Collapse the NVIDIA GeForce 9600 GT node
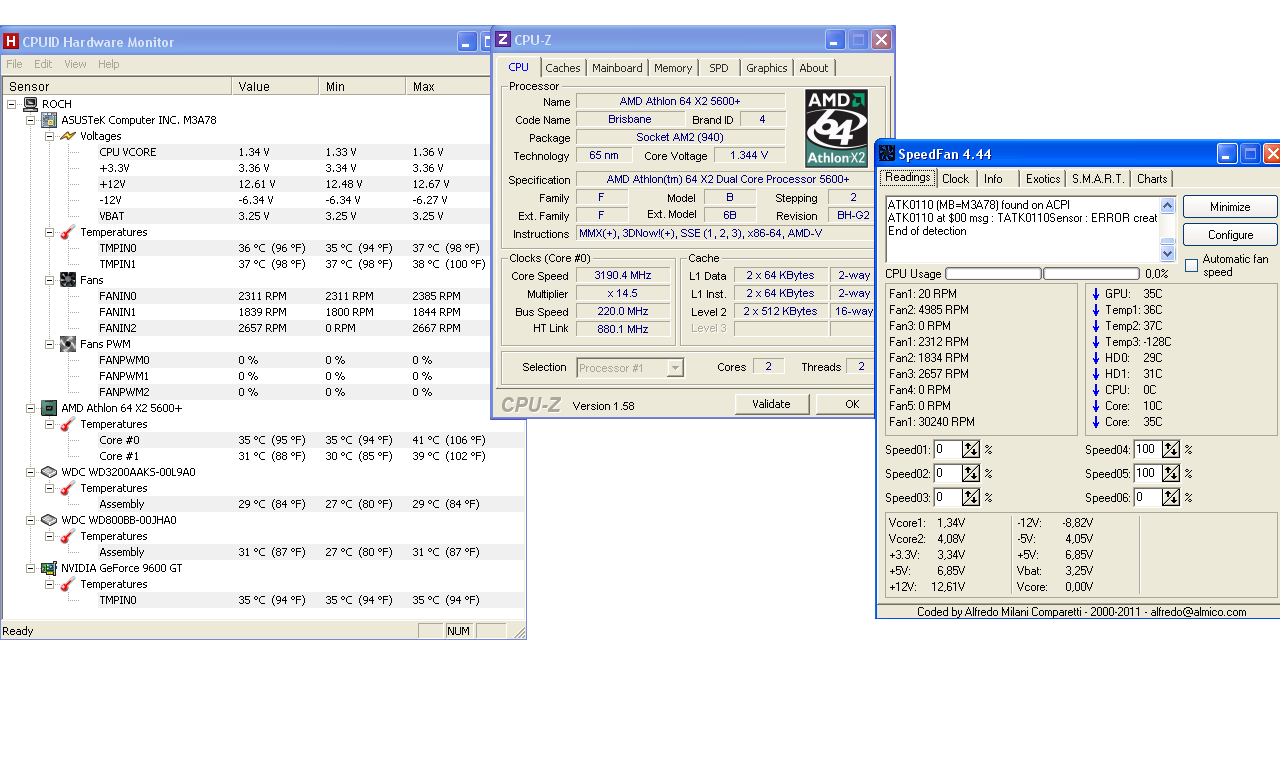1280x768 pixels. (x=31, y=568)
